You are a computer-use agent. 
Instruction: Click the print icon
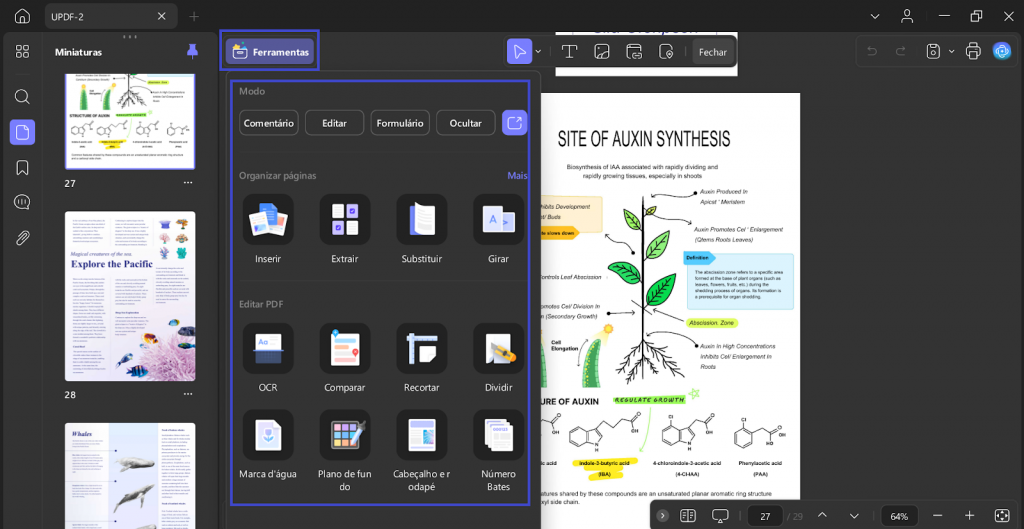tap(973, 52)
